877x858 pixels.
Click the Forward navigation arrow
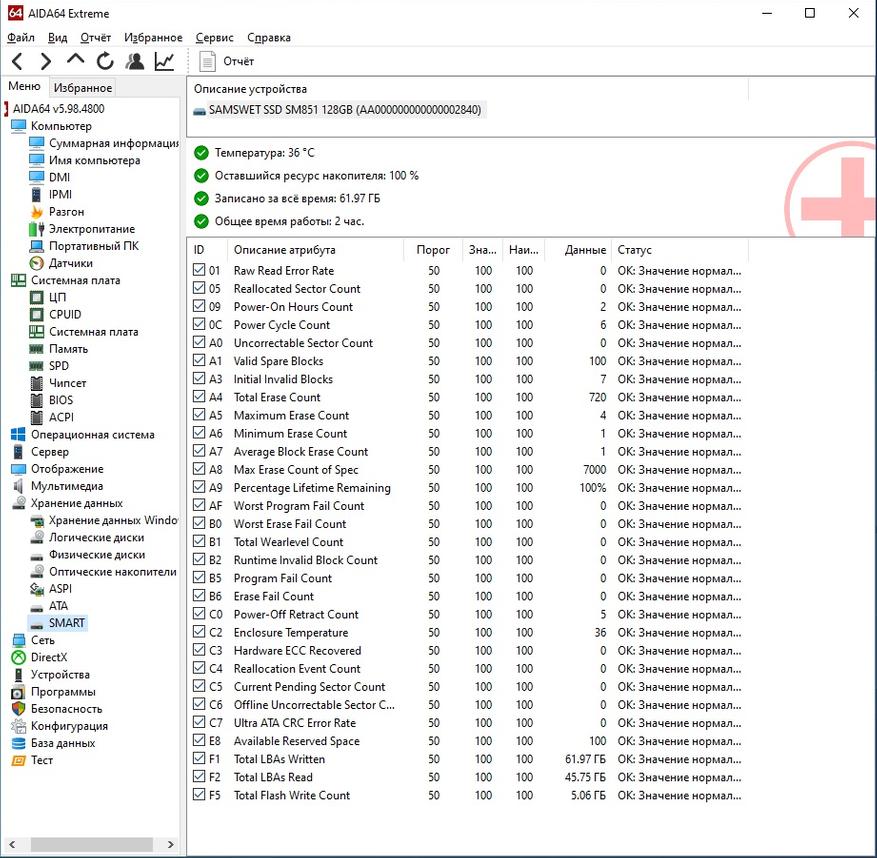coord(46,61)
